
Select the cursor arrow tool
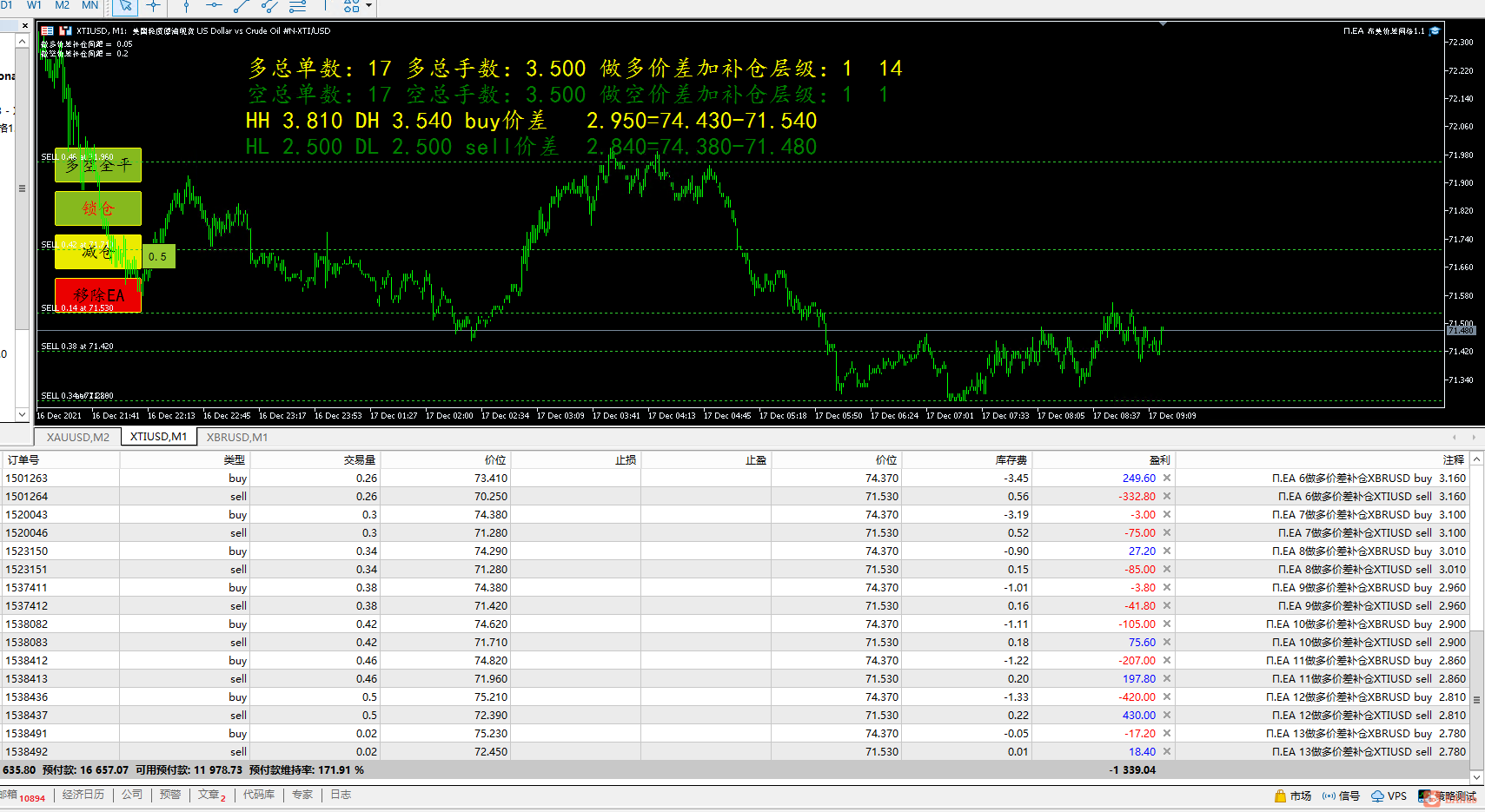[125, 6]
